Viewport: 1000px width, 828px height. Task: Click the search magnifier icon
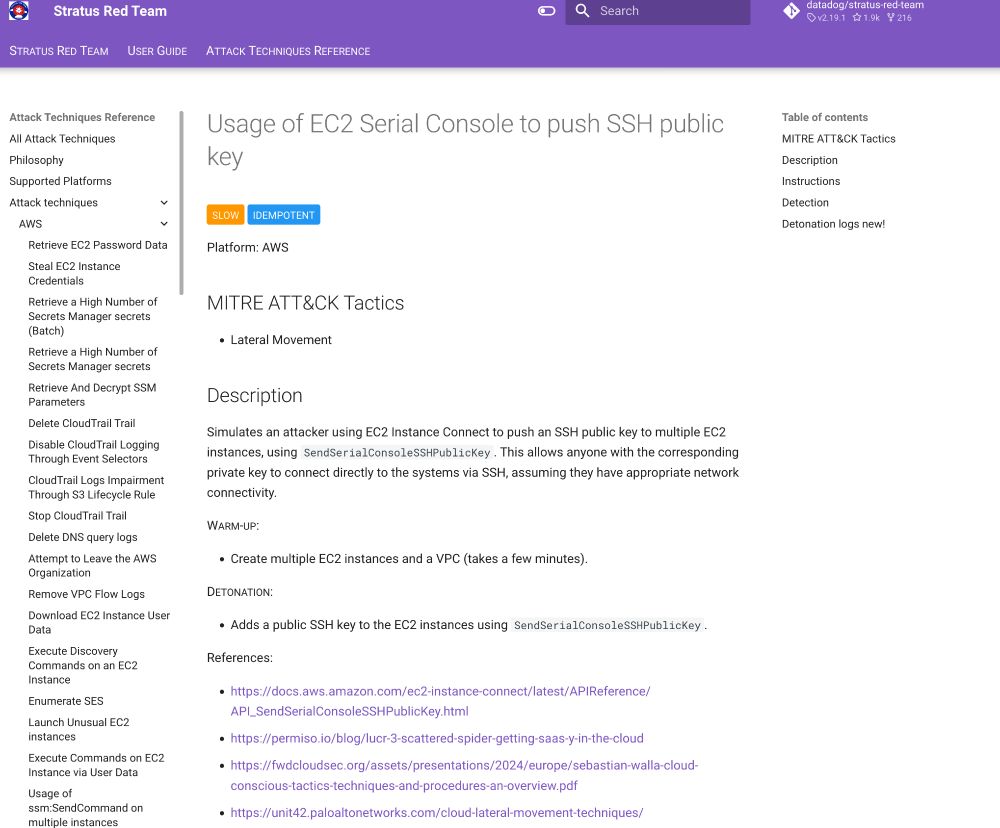pyautogui.click(x=582, y=11)
